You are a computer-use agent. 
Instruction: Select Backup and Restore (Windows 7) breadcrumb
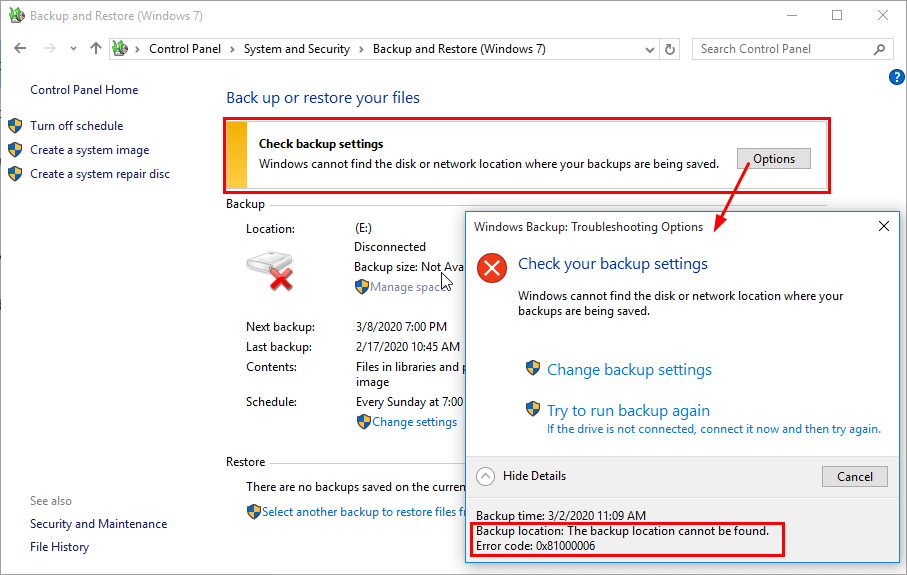[x=459, y=49]
